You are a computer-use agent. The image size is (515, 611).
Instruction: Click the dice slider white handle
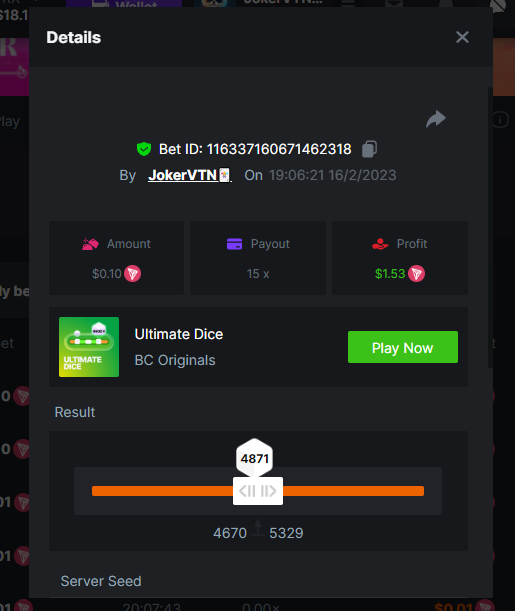pos(258,491)
